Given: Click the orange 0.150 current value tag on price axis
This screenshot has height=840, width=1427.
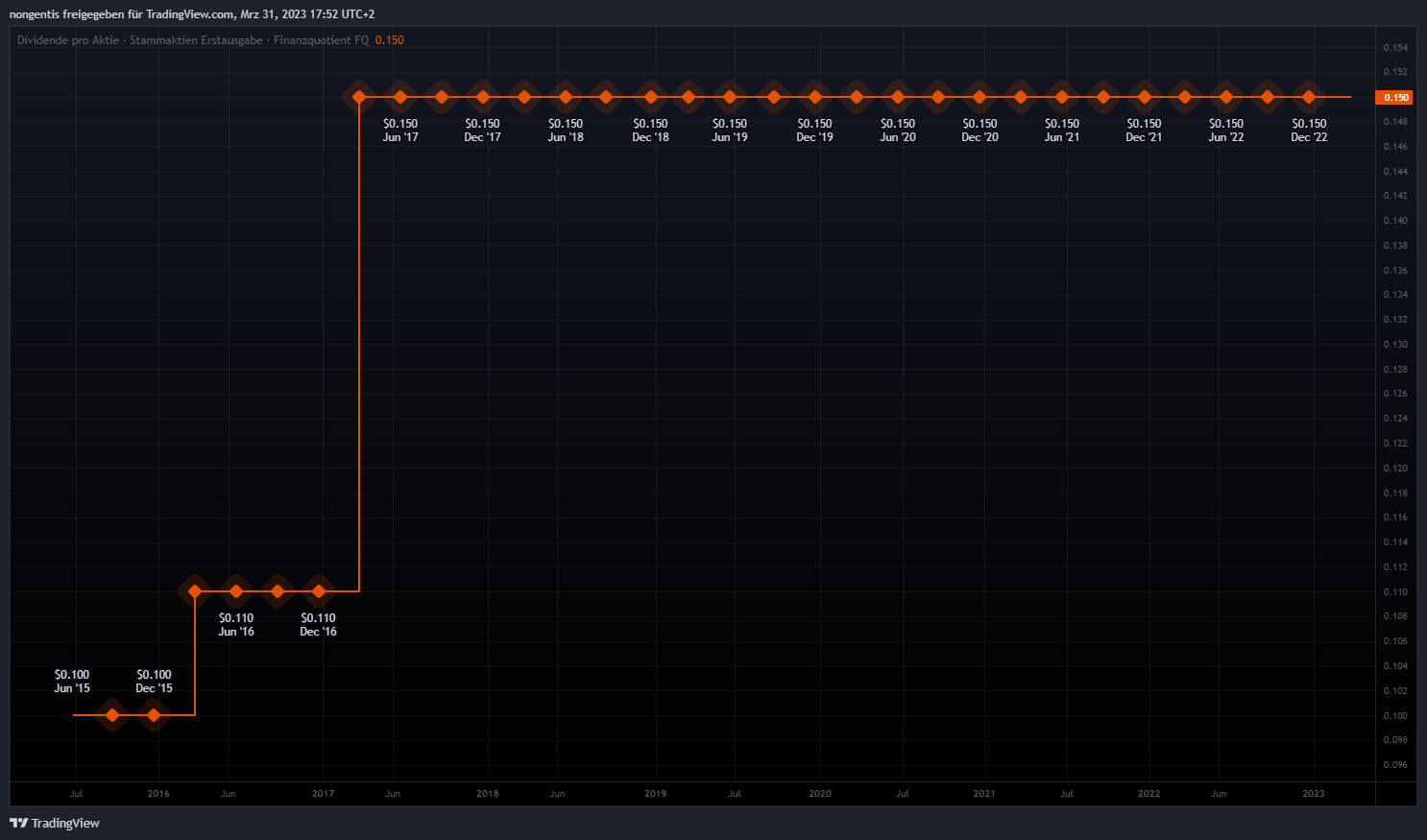Looking at the screenshot, I should coord(1395,97).
